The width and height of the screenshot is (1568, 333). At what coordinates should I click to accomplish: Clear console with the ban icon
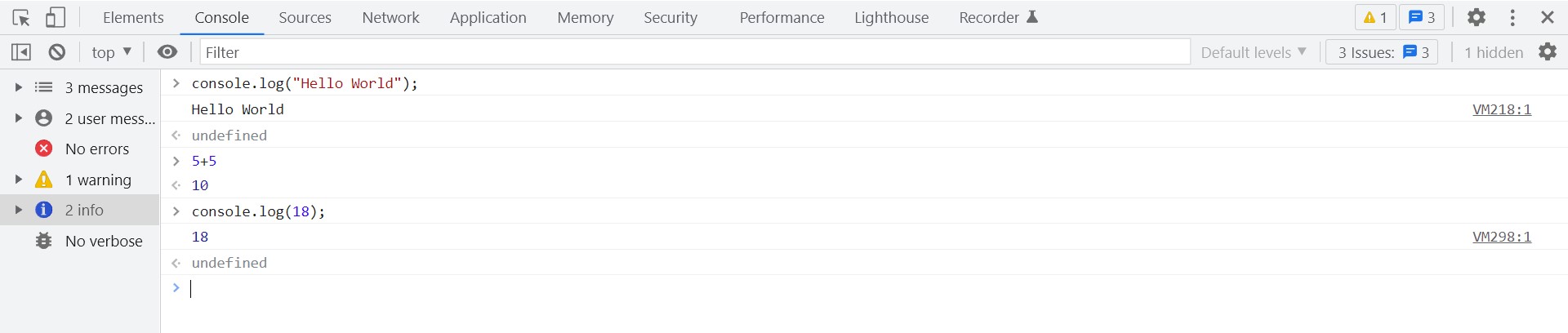[x=56, y=52]
